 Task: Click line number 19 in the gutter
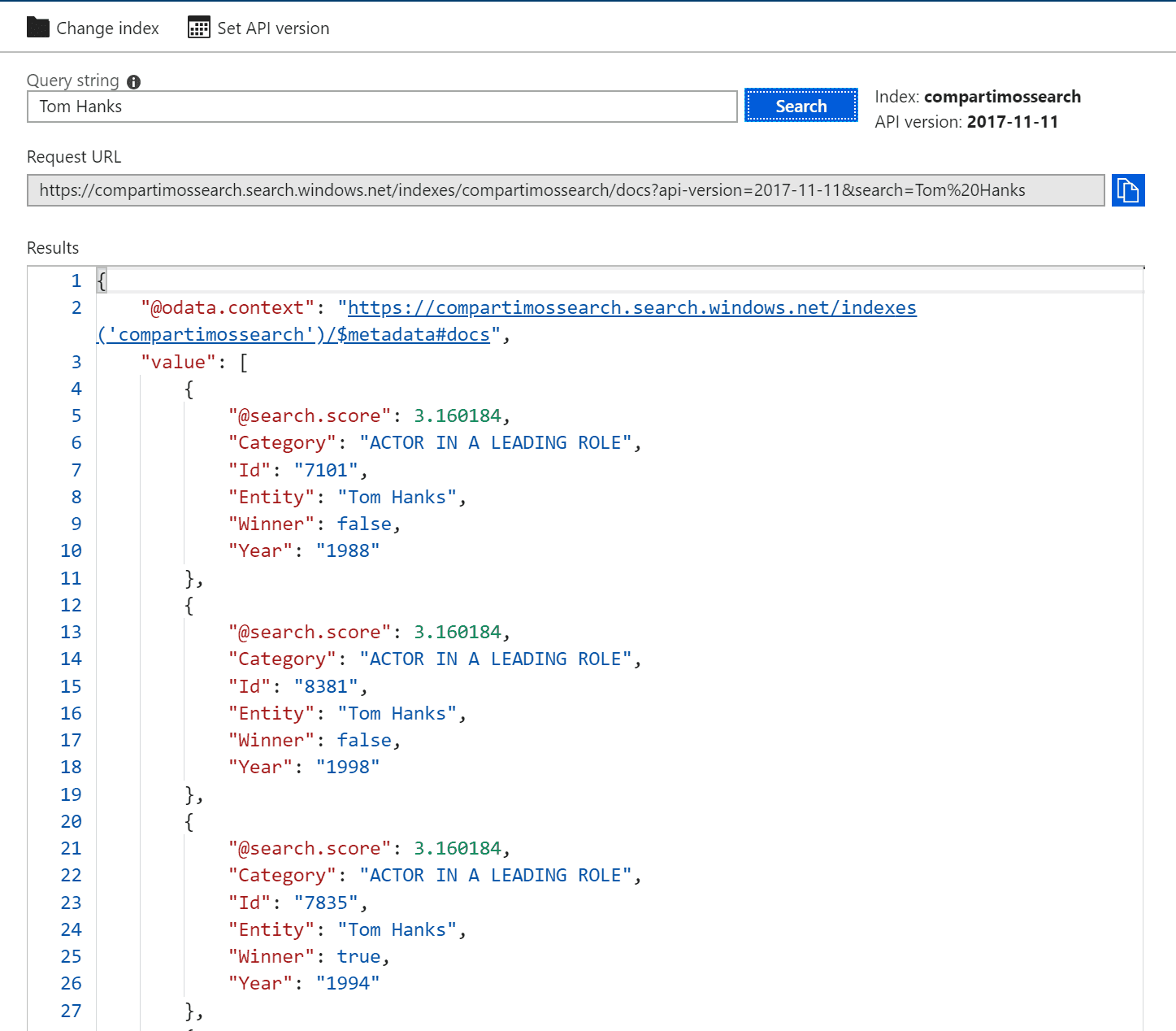(71, 795)
